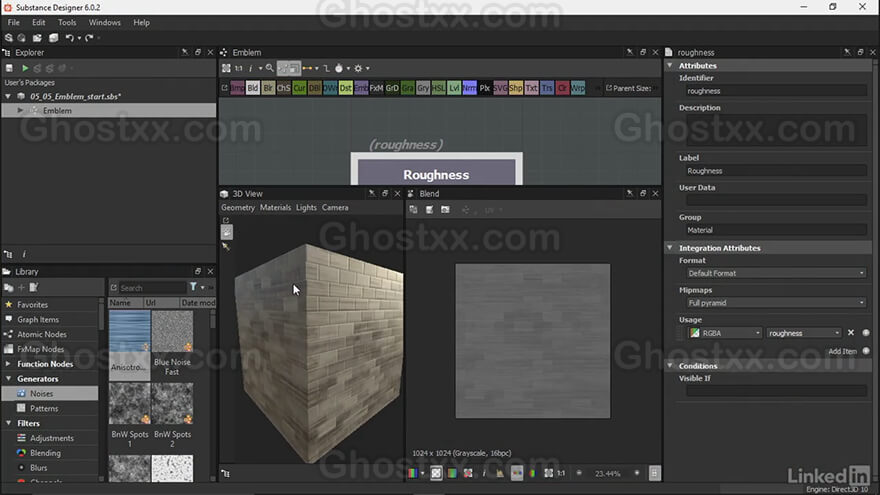Screen dimensions: 880x495
Task: Open the 3D View Lights menu
Action: tap(306, 207)
